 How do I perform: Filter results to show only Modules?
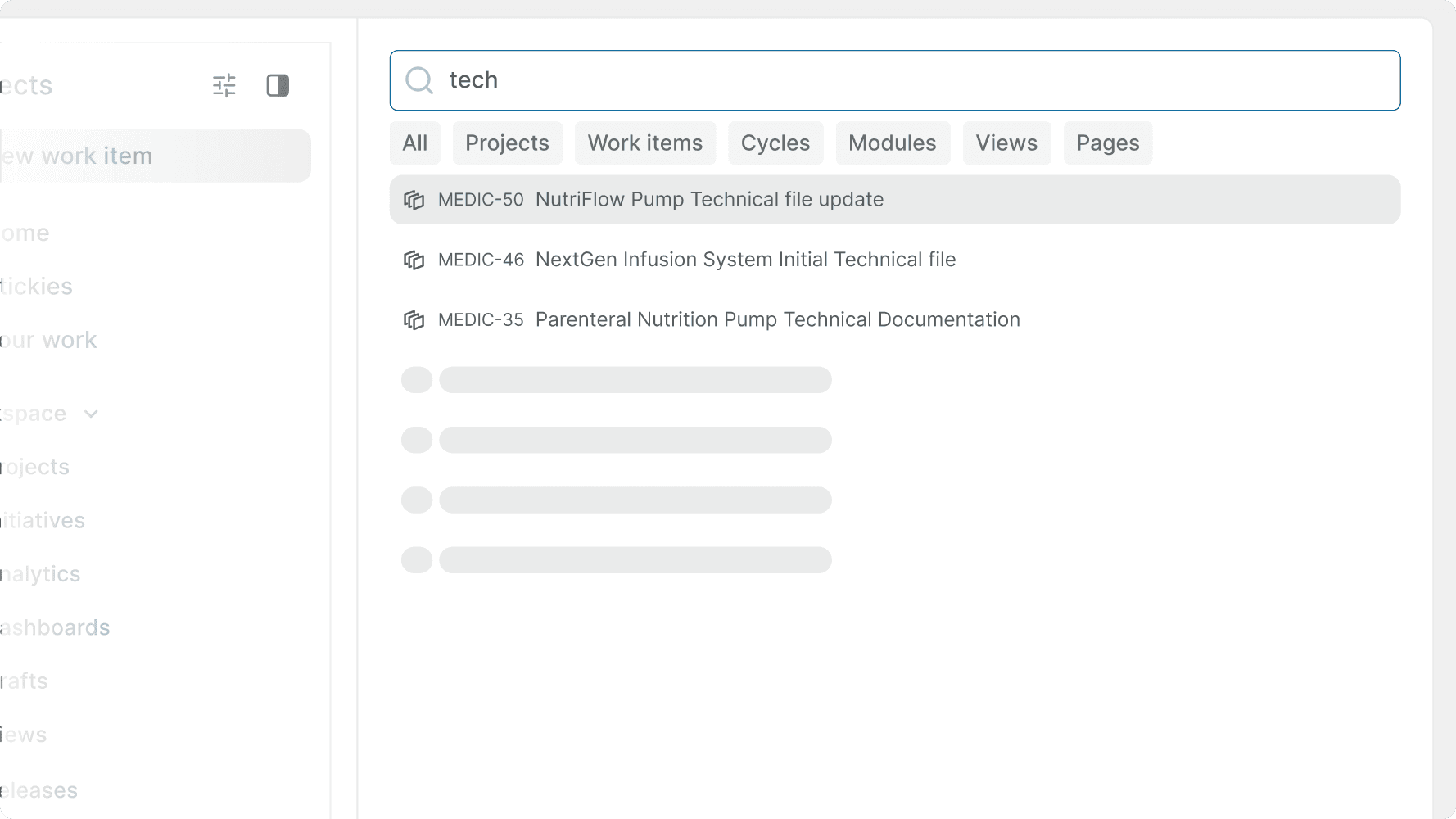(893, 143)
